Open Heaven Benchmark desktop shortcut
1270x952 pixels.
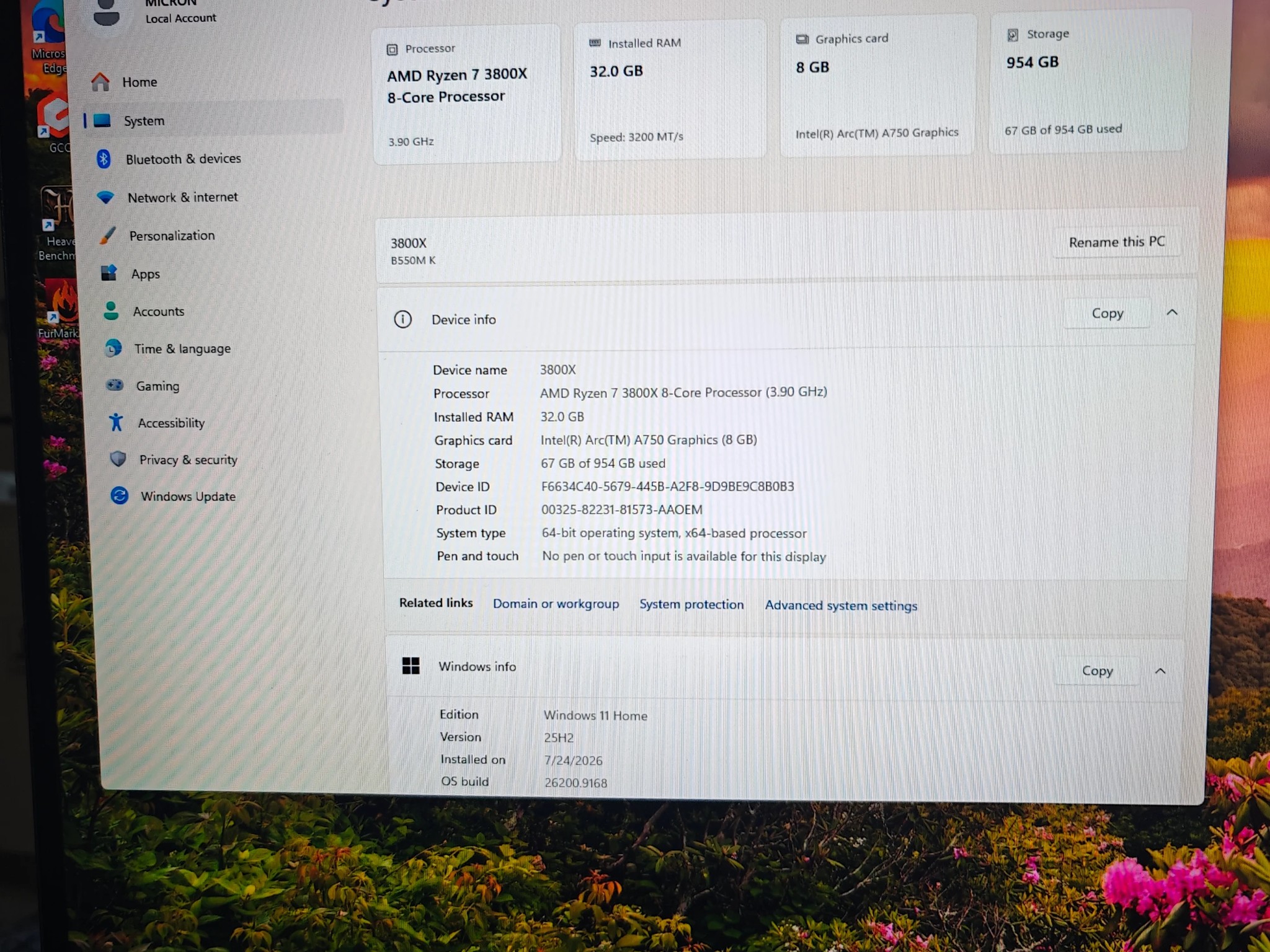[x=57, y=224]
